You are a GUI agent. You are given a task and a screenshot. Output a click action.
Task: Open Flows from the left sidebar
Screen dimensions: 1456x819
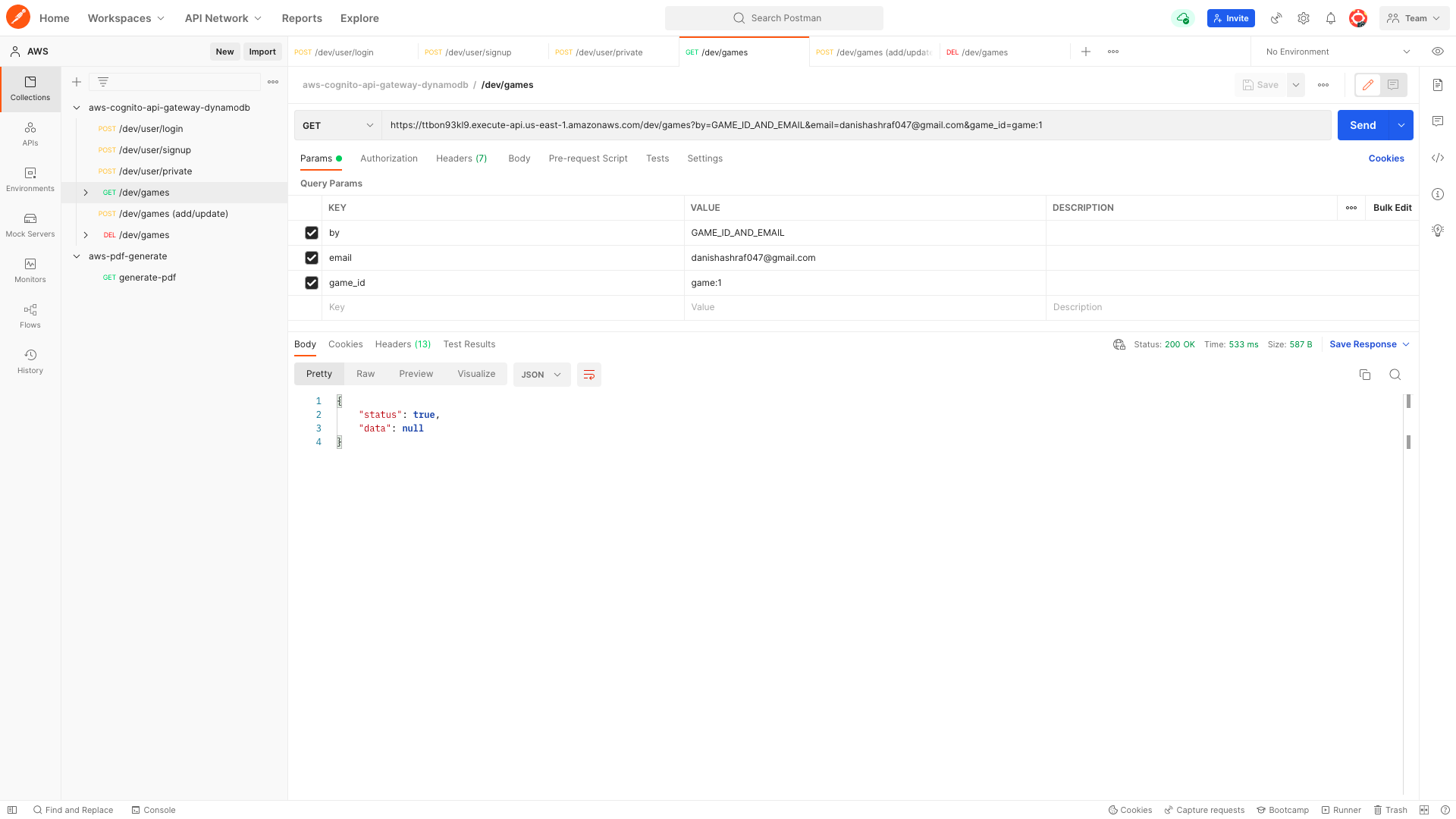30,315
